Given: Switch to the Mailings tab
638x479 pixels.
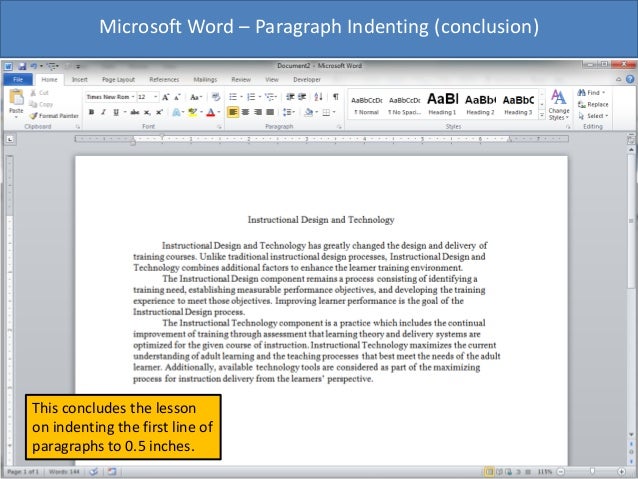Looking at the screenshot, I should pyautogui.click(x=205, y=79).
